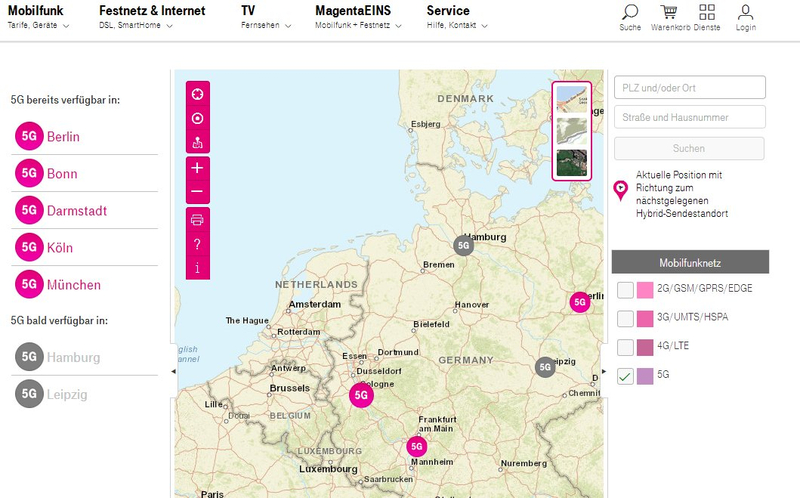Select Berlin city link
The width and height of the screenshot is (800, 498).
tap(63, 136)
